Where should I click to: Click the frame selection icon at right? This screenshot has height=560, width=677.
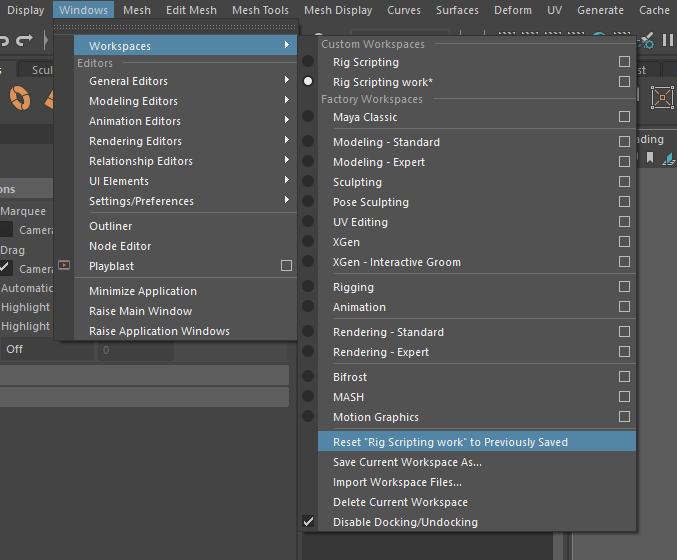tap(662, 97)
